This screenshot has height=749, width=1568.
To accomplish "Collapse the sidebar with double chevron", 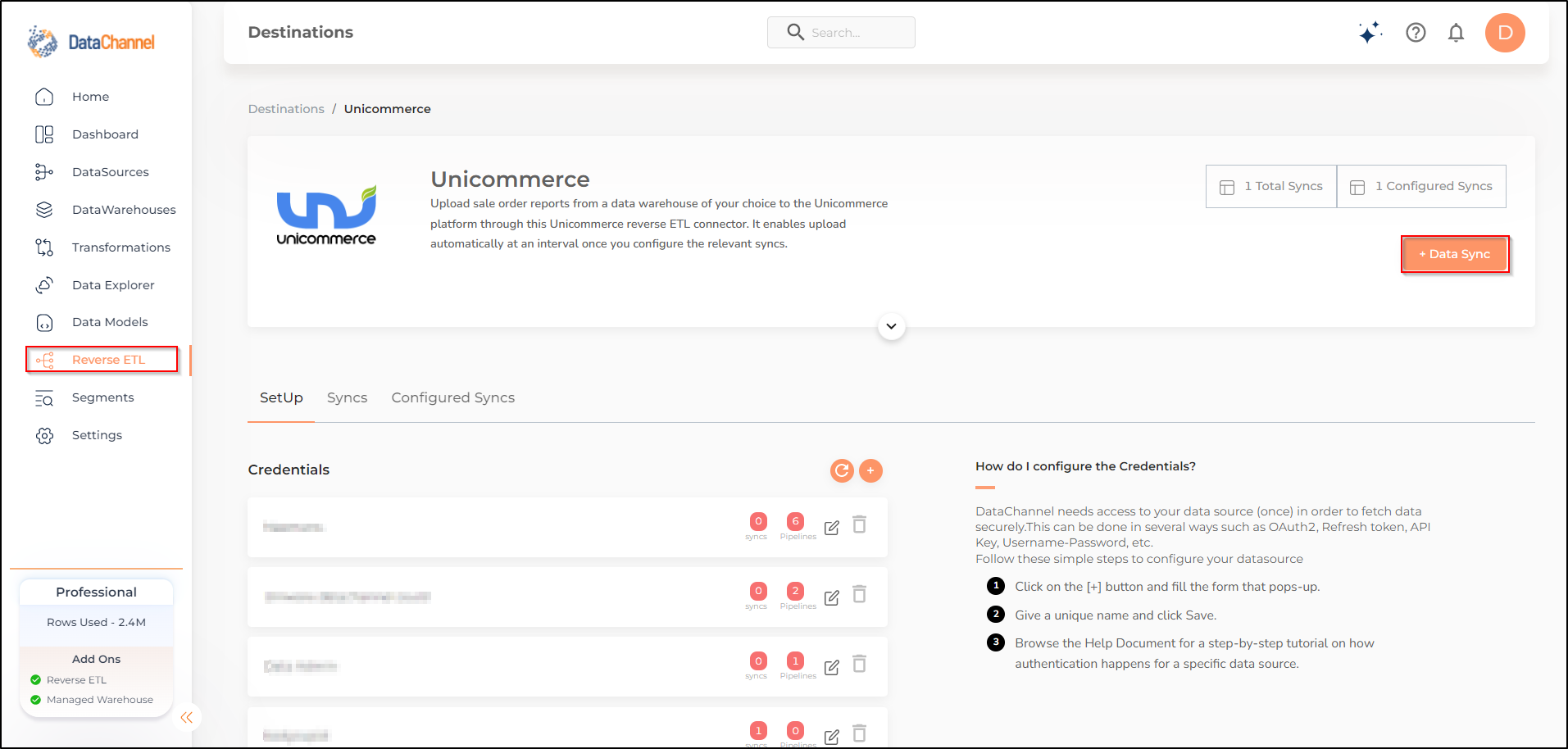I will 187,718.
